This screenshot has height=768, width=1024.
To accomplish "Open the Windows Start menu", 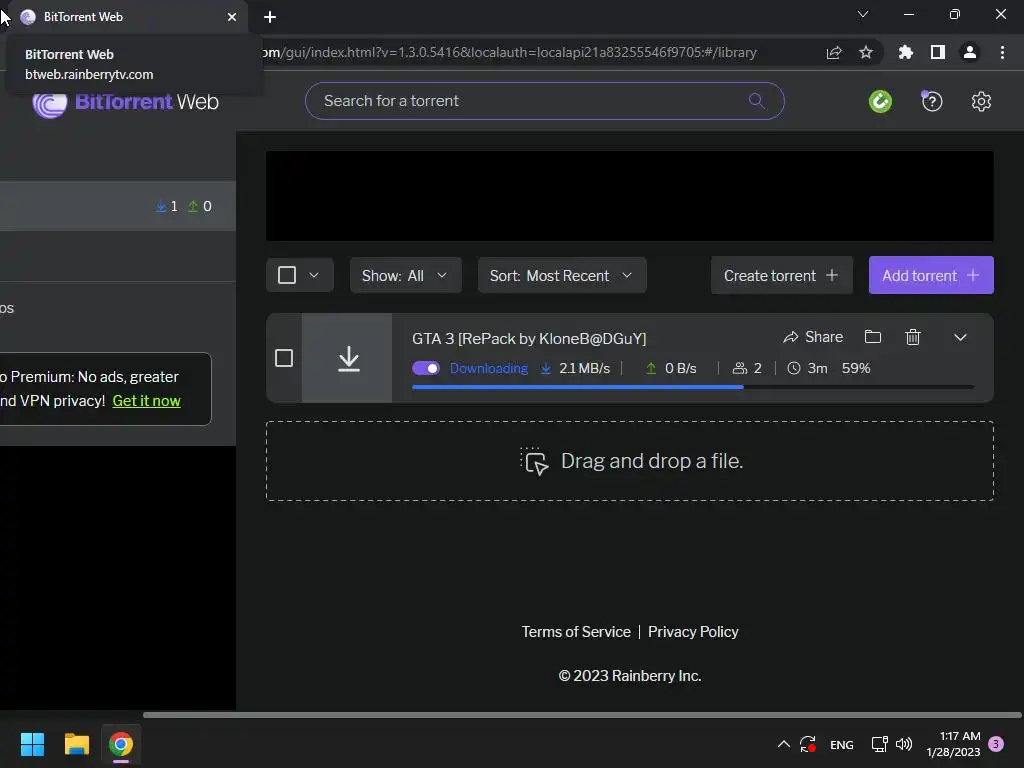I will click(x=32, y=744).
